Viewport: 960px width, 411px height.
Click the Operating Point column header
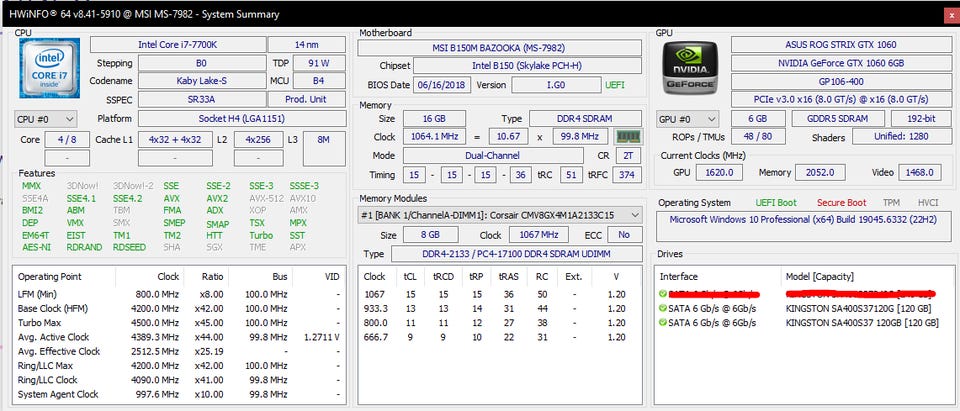tap(50, 277)
